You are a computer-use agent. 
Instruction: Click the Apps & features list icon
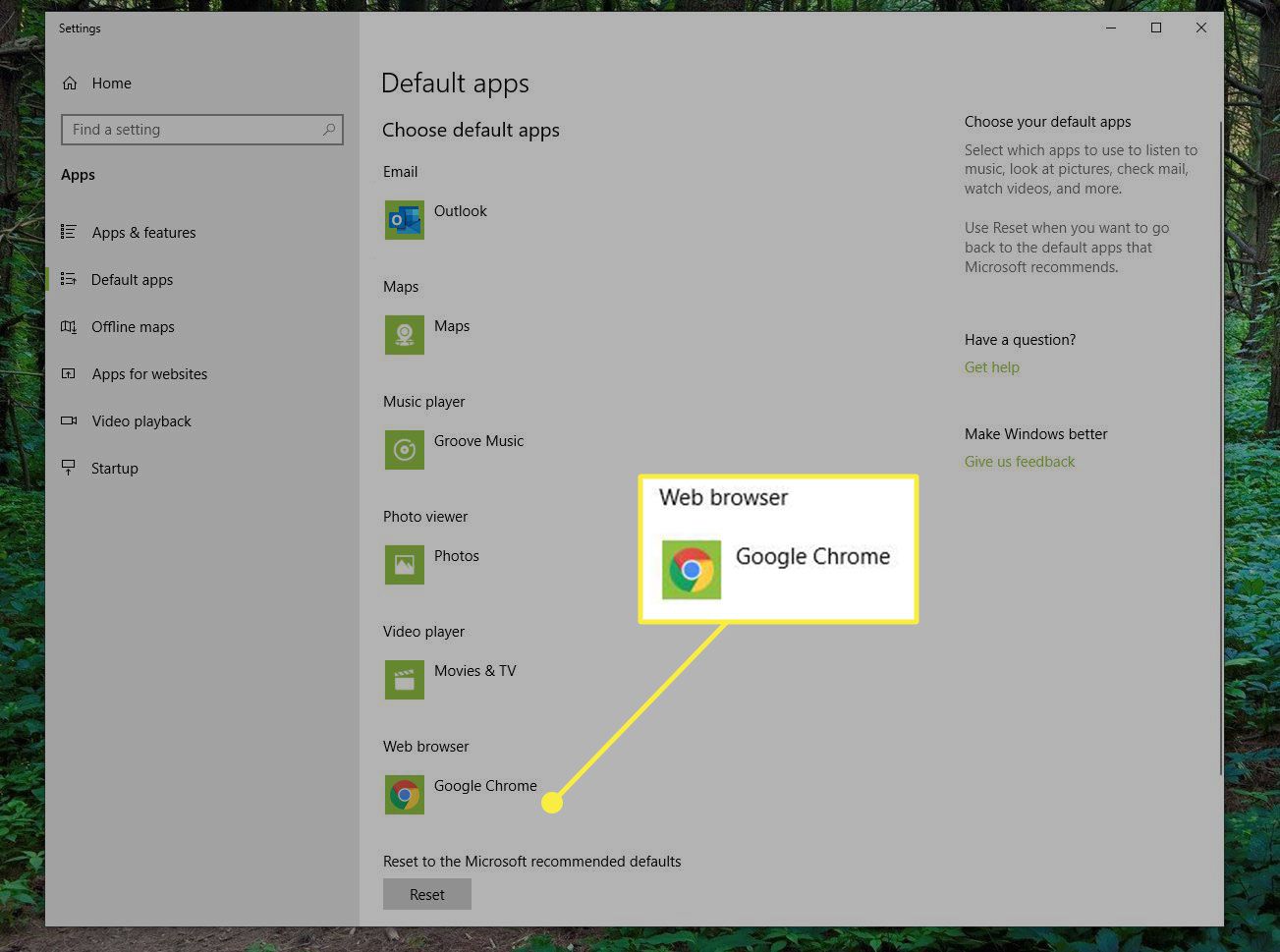(69, 232)
